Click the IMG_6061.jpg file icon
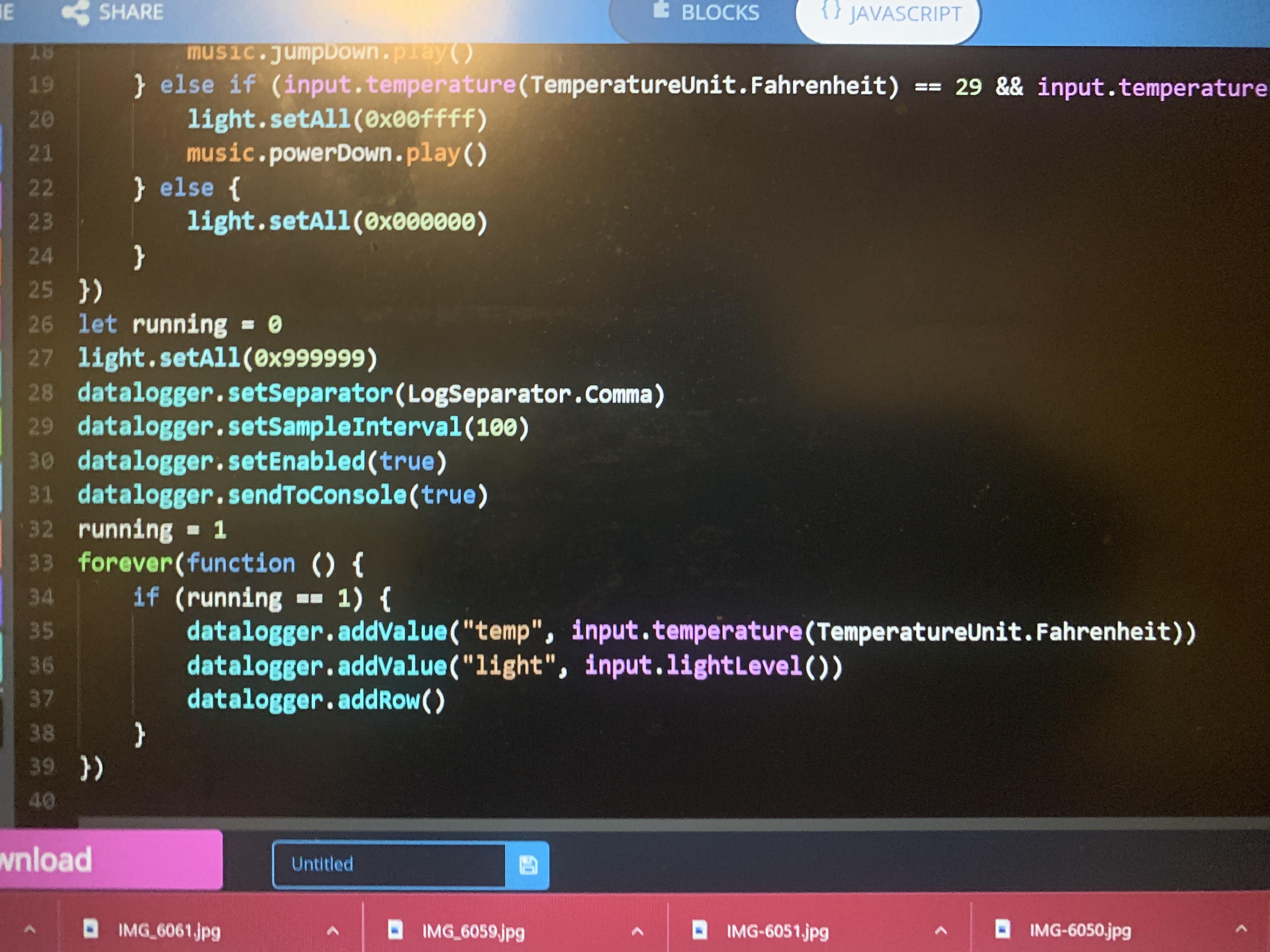Viewport: 1270px width, 952px height. point(91,928)
